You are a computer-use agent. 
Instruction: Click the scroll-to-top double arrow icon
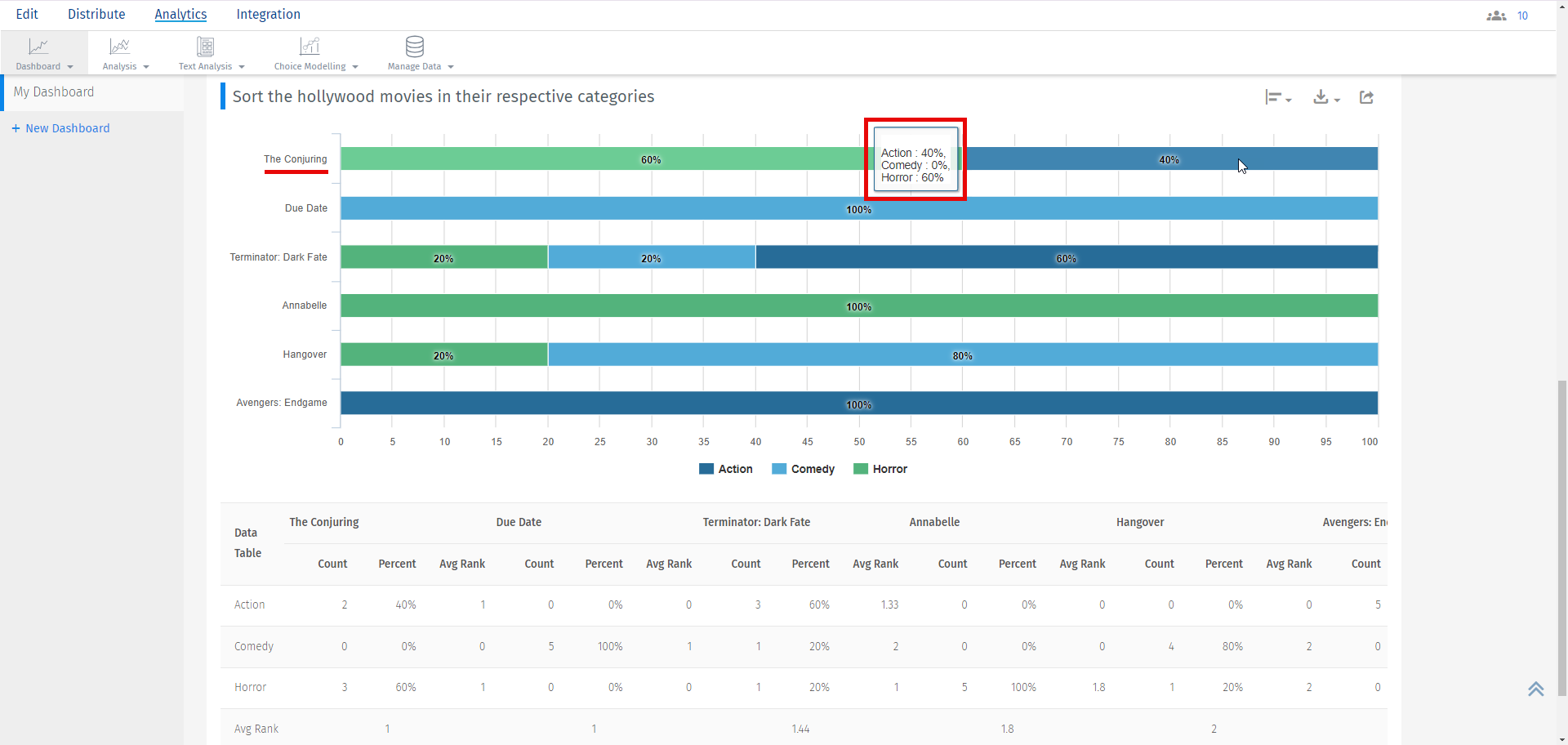1536,689
